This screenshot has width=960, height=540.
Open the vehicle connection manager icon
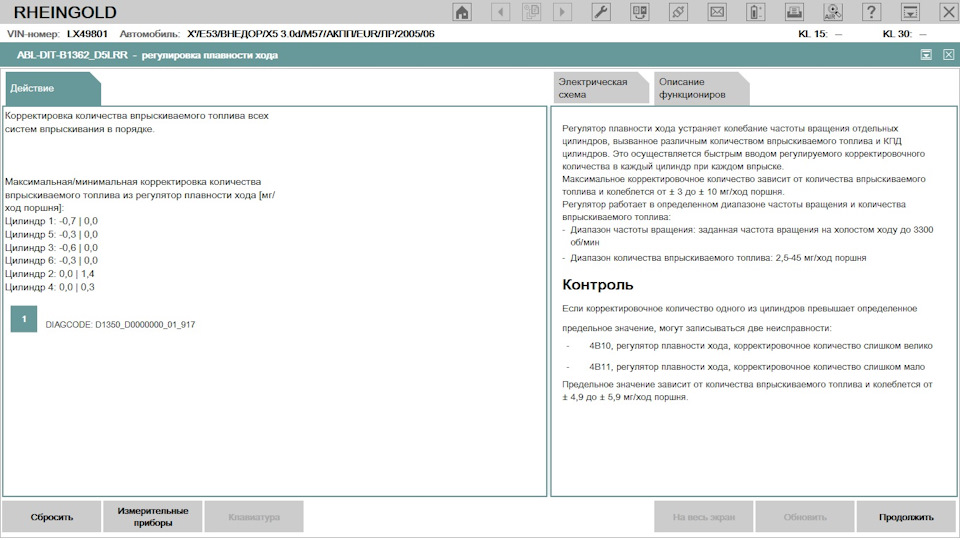point(640,12)
